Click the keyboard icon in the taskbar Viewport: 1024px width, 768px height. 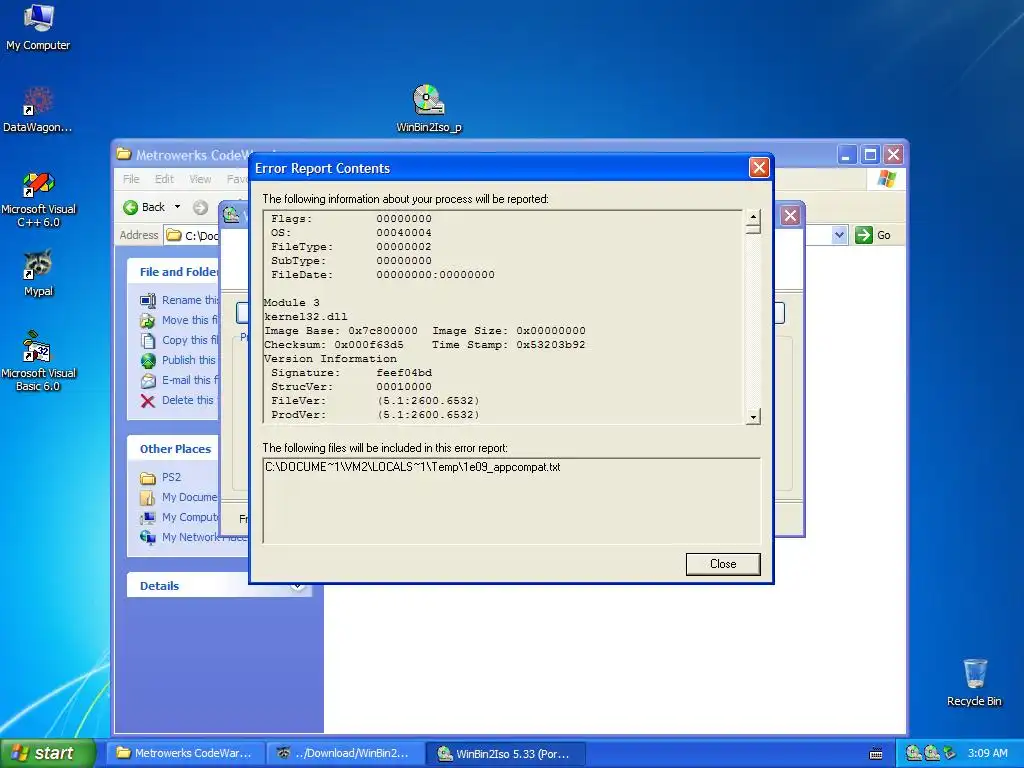tap(876, 754)
